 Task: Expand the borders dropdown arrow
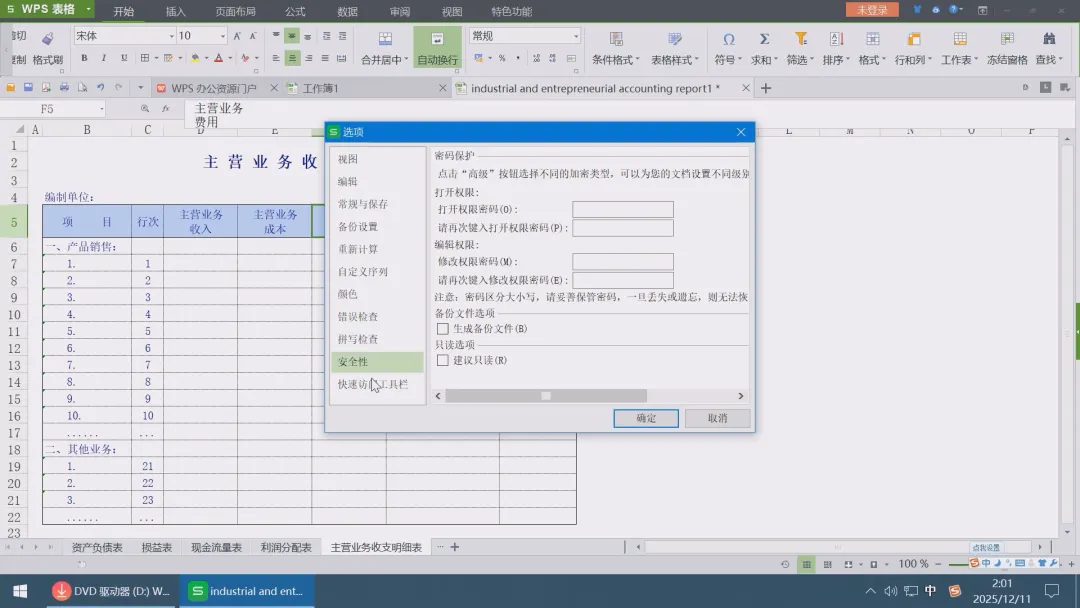[156, 59]
